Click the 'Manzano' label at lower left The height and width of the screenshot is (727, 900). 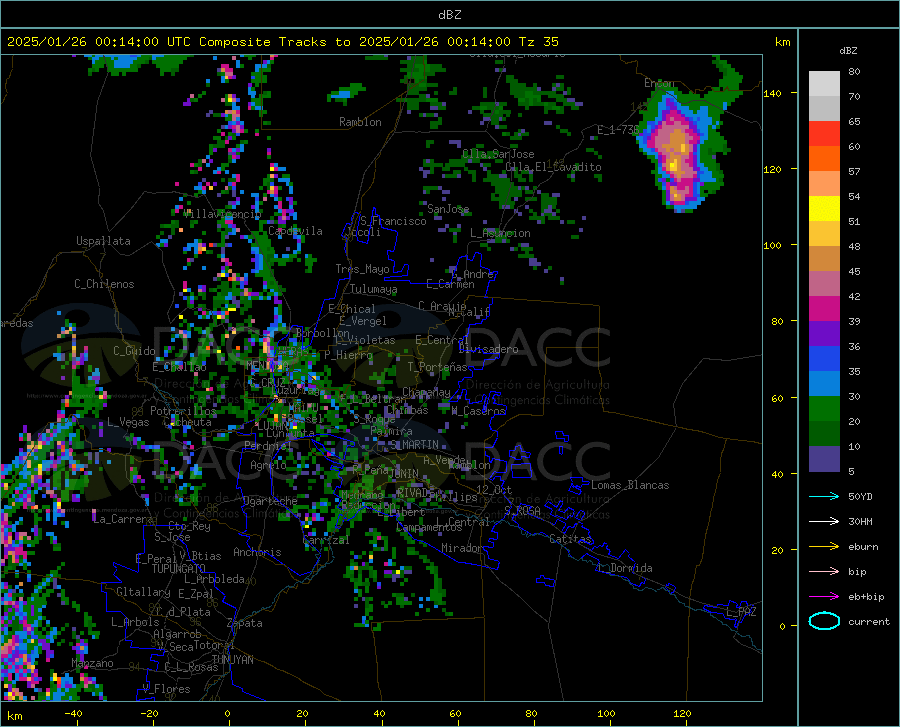(92, 663)
